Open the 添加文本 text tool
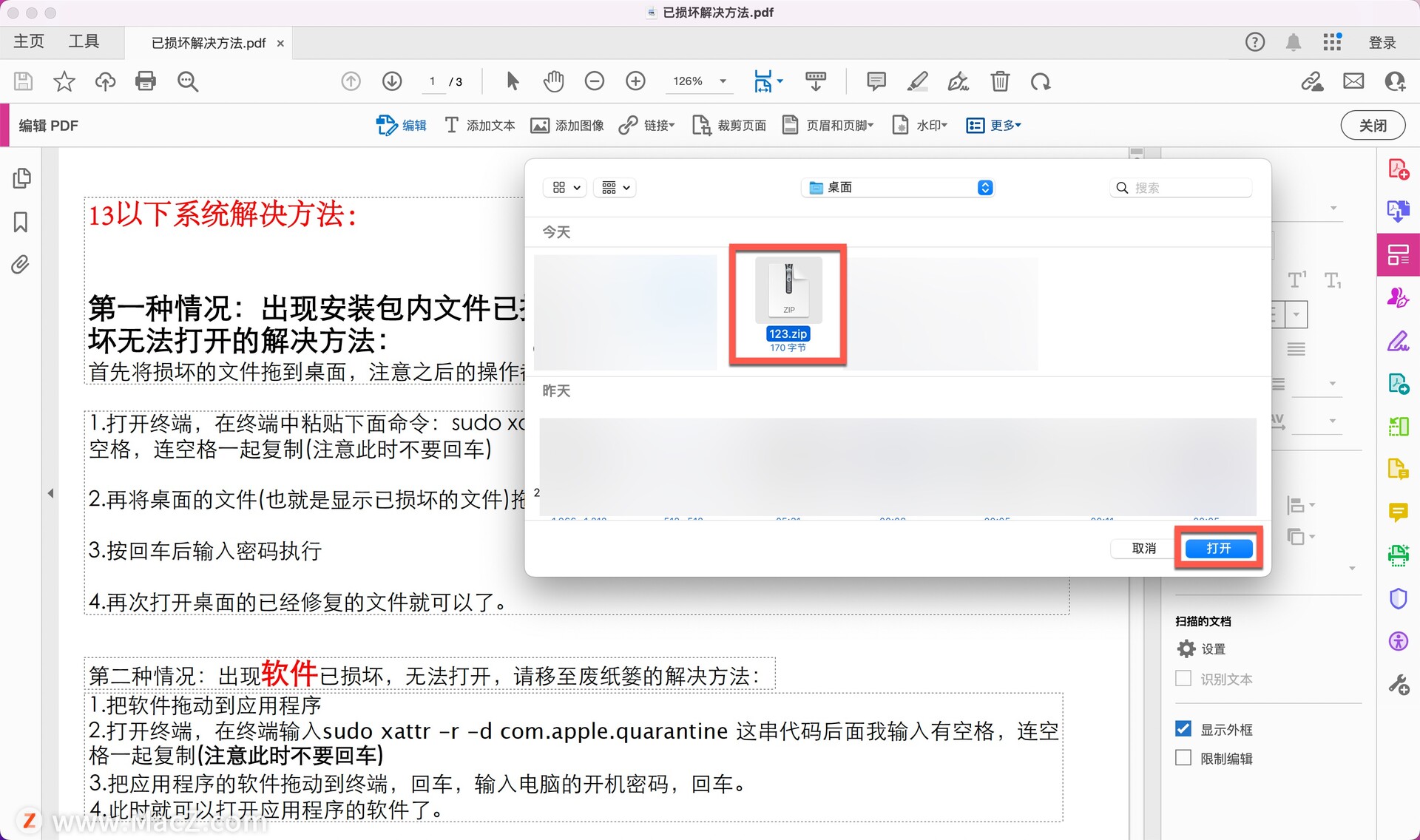Screen dimensions: 1420x840 click(479, 125)
